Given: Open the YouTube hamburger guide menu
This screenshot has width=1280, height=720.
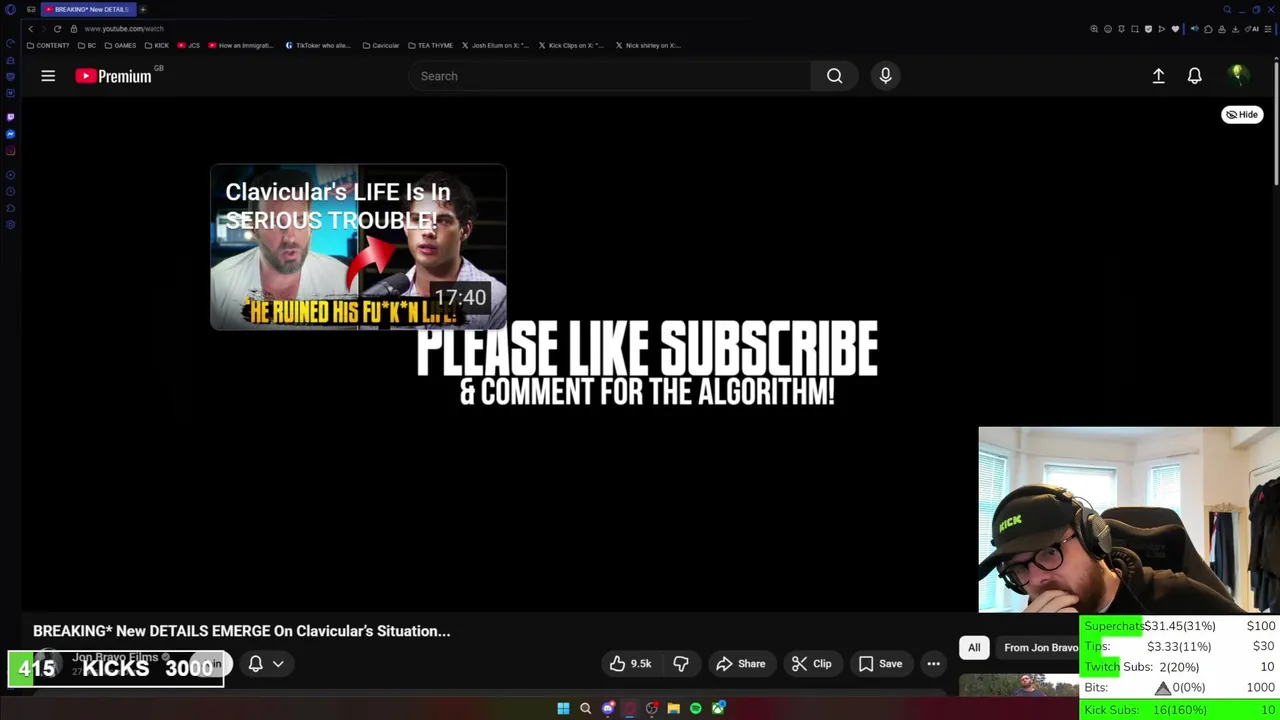Looking at the screenshot, I should (48, 76).
